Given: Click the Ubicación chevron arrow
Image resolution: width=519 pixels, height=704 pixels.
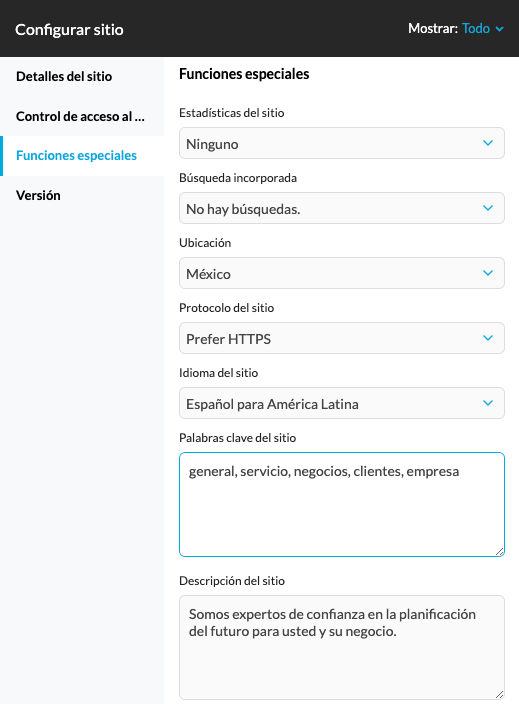Looking at the screenshot, I should click(488, 273).
